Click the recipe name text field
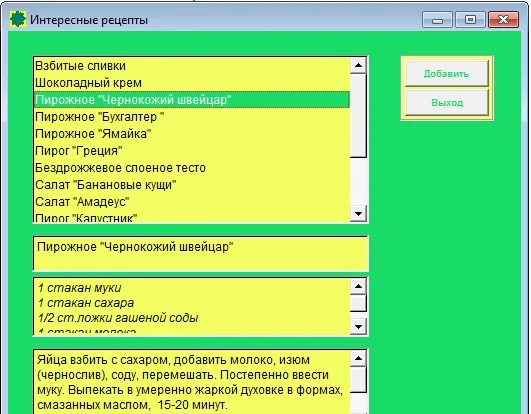 point(200,254)
